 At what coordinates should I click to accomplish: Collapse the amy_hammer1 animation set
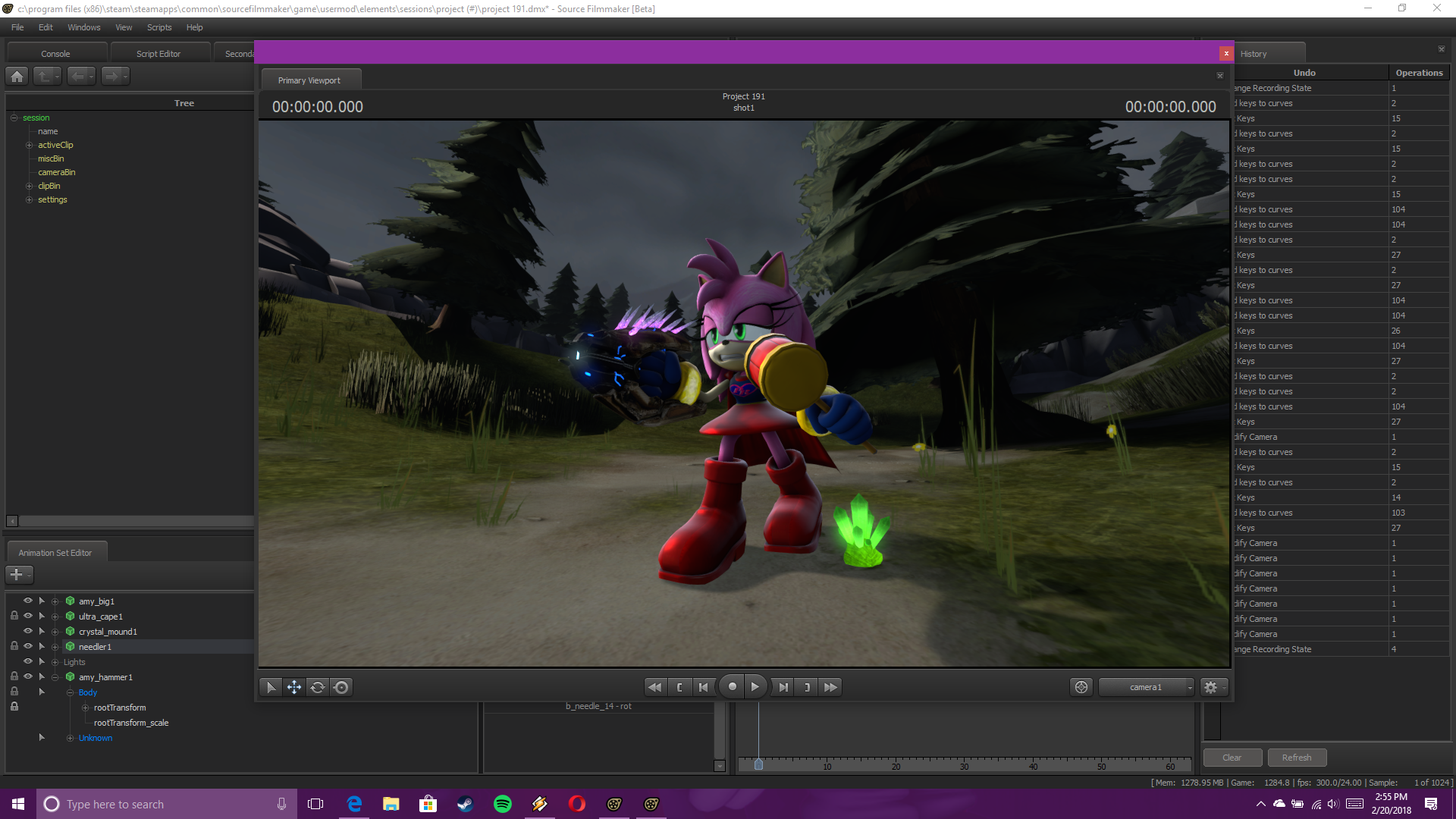(x=55, y=677)
